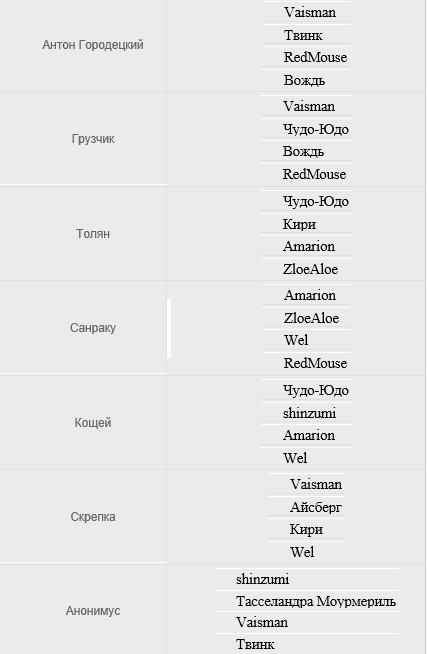Select Тасселандра Моурмериль under Анонимус
Screen dimensions: 427x654
(x=316, y=601)
